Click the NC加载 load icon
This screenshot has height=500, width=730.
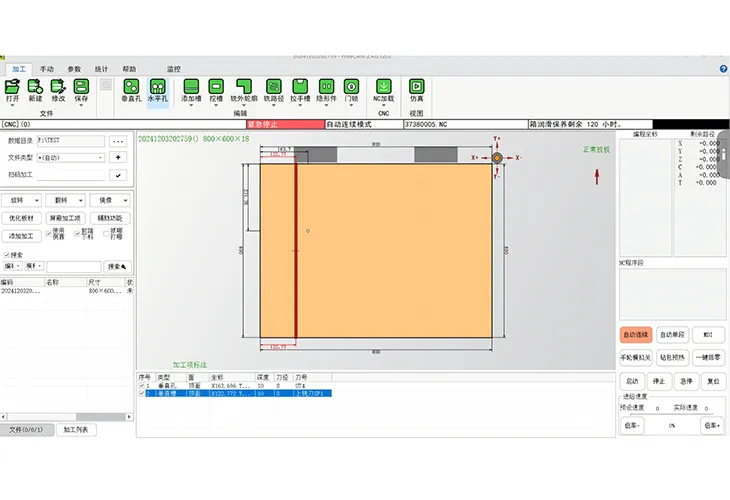tap(383, 90)
